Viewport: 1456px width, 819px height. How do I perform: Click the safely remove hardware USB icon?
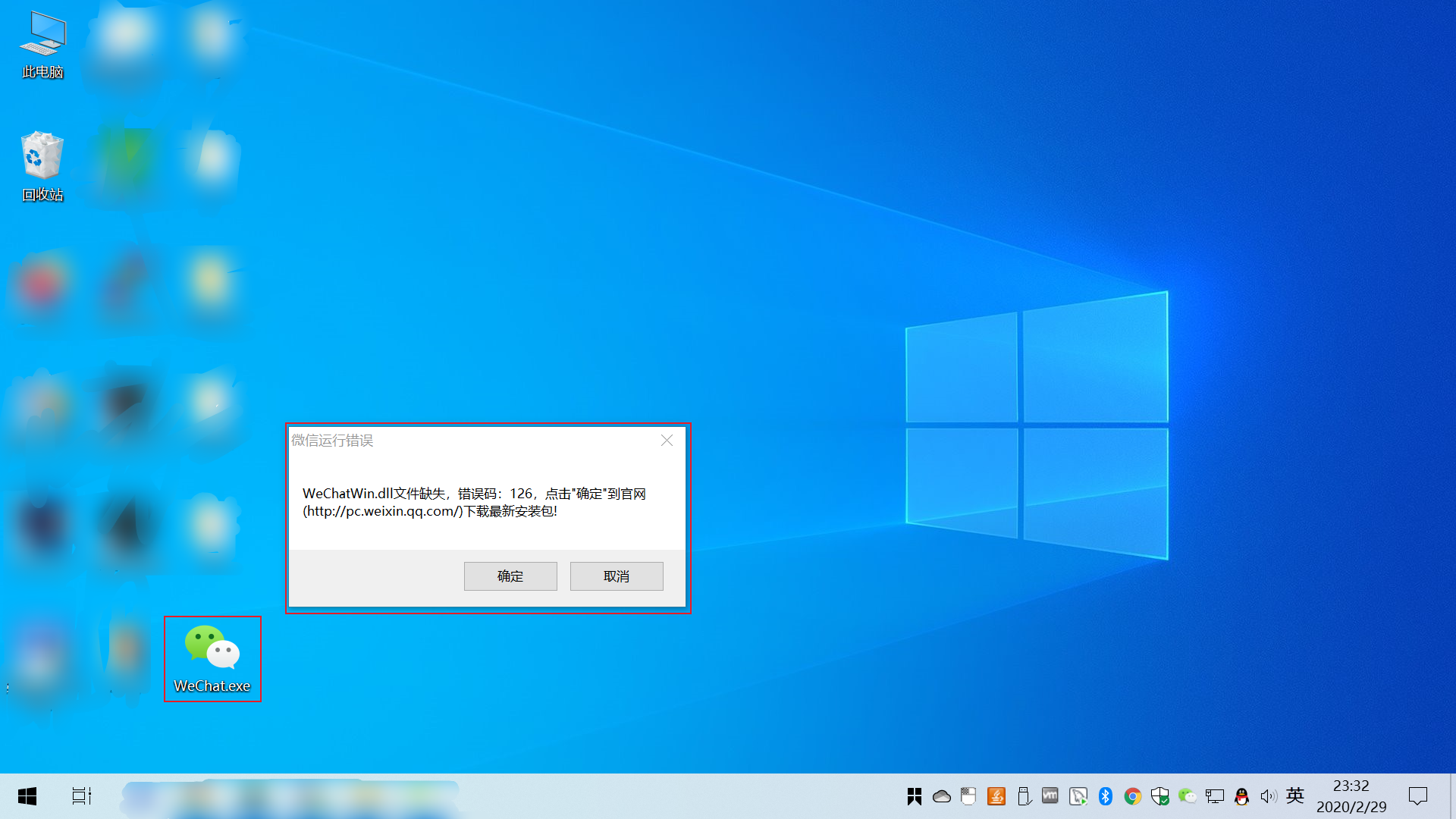(1024, 796)
